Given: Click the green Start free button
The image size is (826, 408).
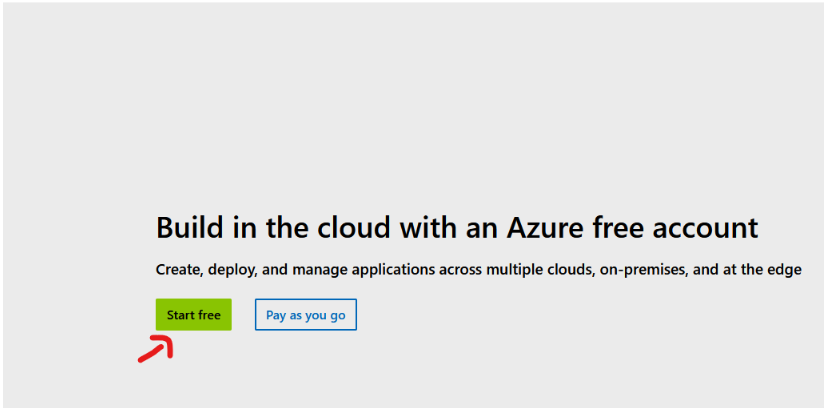Looking at the screenshot, I should pos(193,315).
